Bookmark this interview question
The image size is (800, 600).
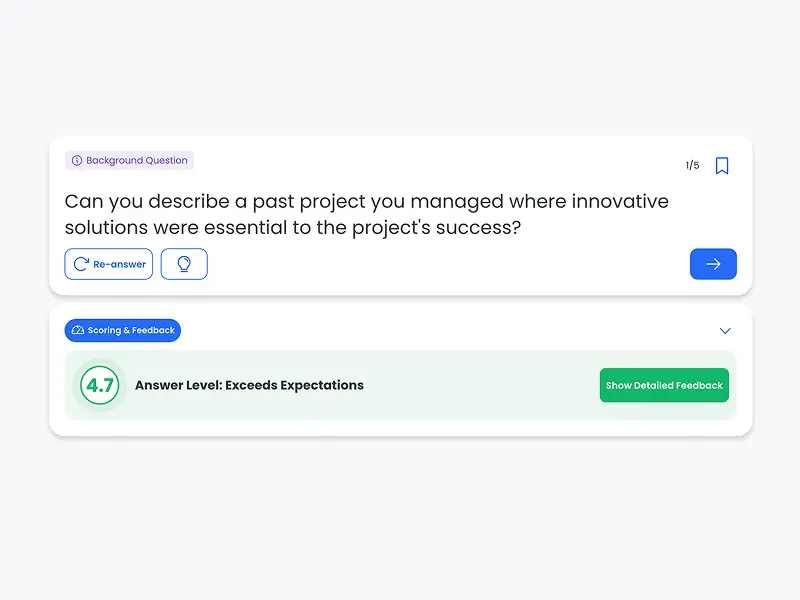click(722, 166)
